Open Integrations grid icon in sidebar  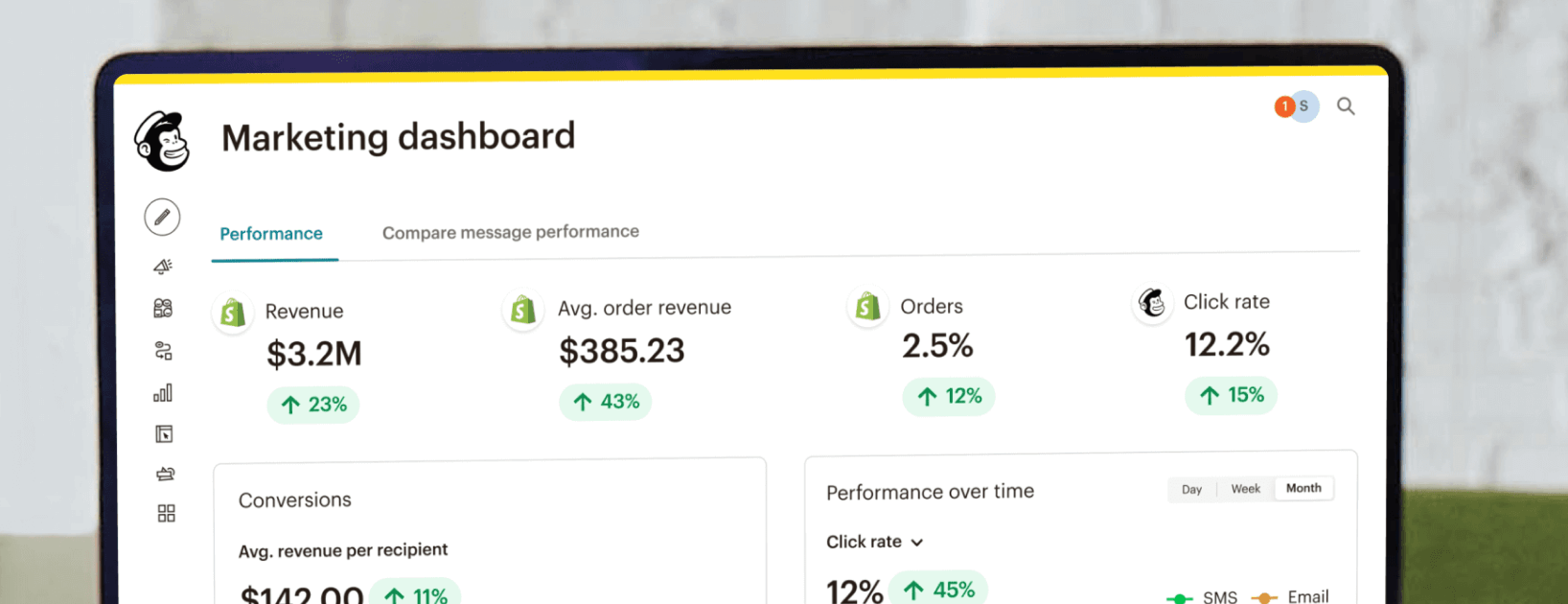click(x=166, y=514)
